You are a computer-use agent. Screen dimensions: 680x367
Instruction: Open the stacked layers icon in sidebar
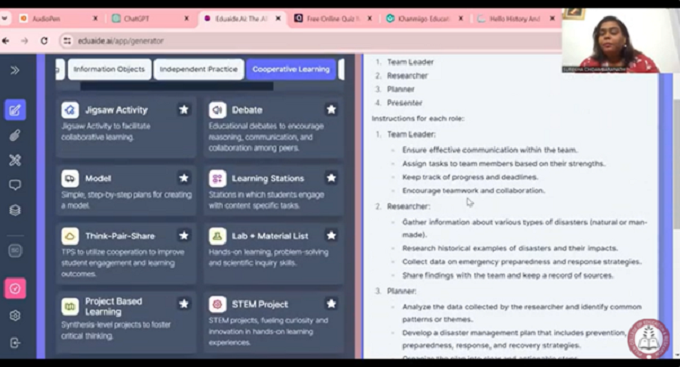tap(15, 210)
